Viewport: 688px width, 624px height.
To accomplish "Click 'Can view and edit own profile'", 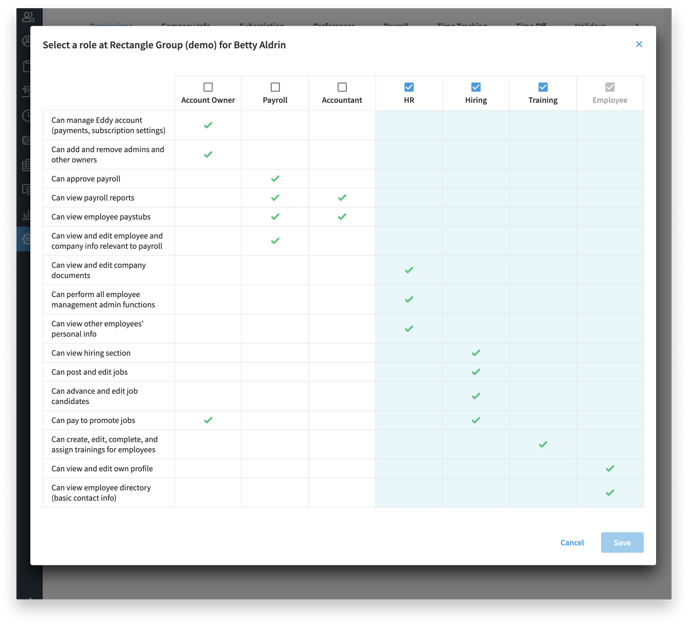I will [102, 468].
